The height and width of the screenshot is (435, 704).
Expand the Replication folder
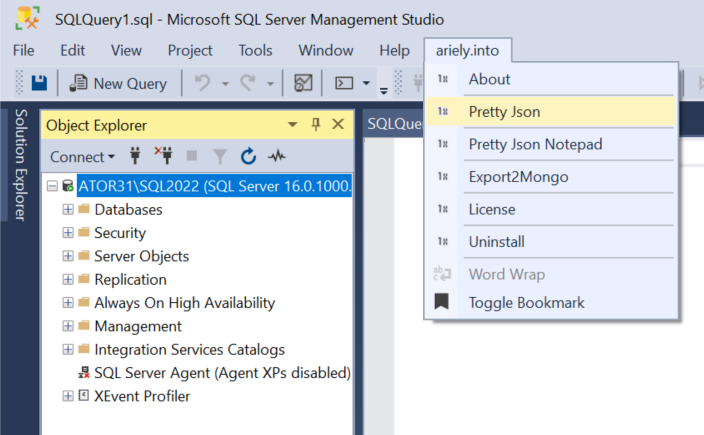coord(68,279)
